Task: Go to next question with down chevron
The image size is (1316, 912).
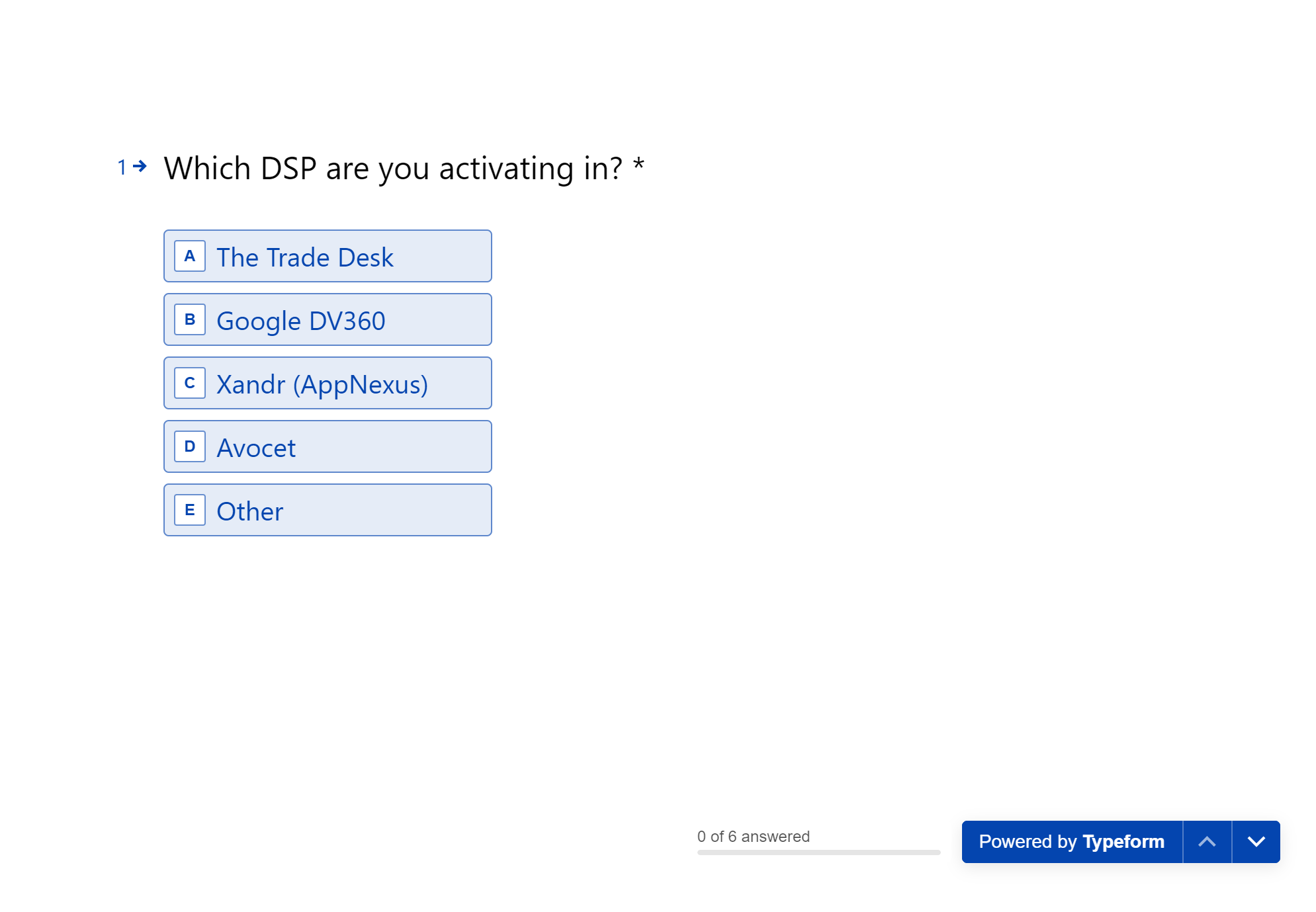Action: click(x=1256, y=842)
